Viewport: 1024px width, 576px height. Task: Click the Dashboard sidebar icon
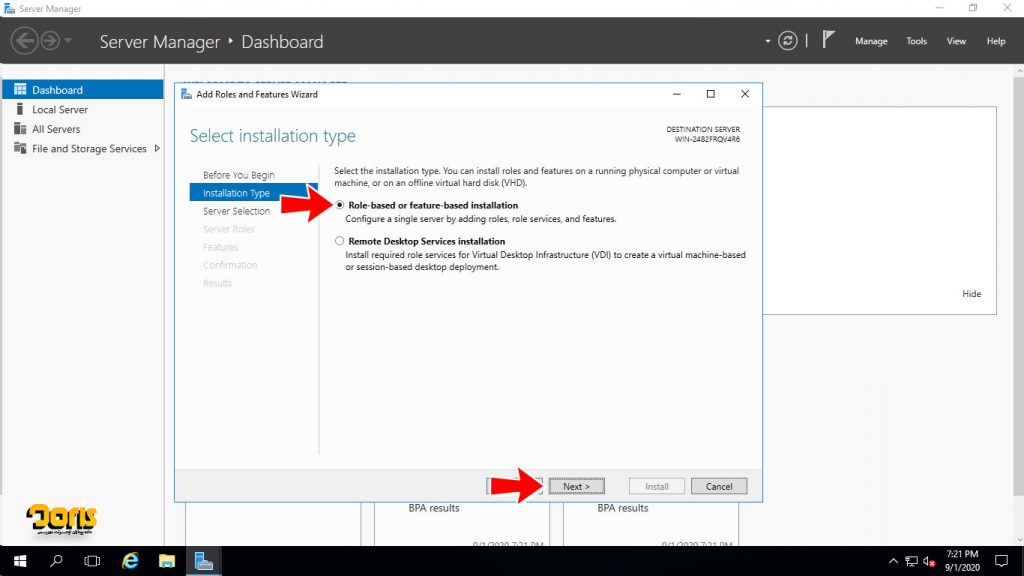coord(20,89)
